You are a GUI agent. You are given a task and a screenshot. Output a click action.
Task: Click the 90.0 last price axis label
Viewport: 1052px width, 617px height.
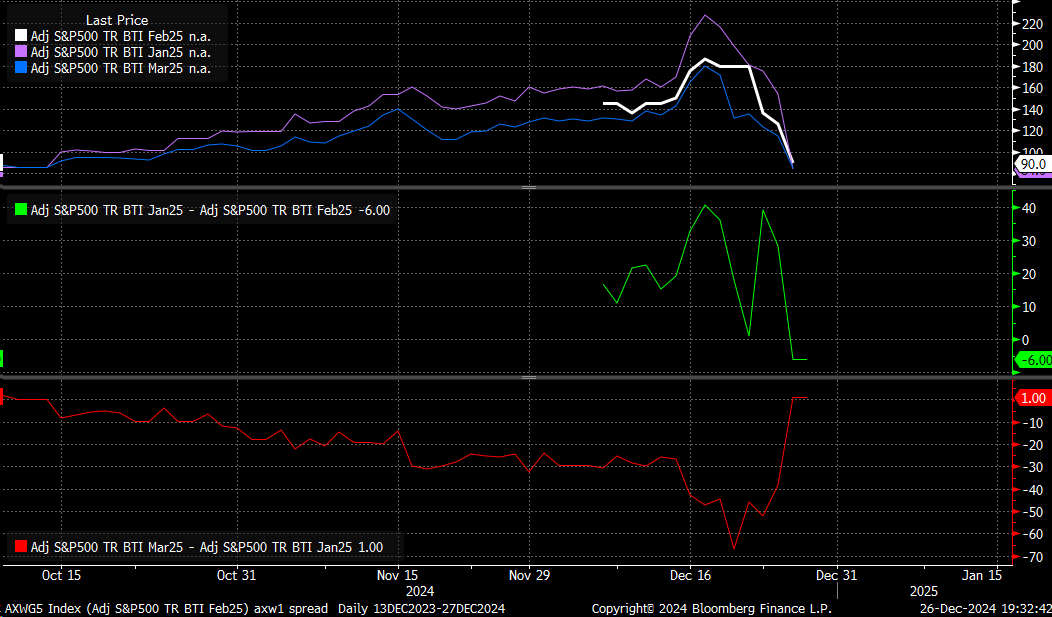[1032, 164]
